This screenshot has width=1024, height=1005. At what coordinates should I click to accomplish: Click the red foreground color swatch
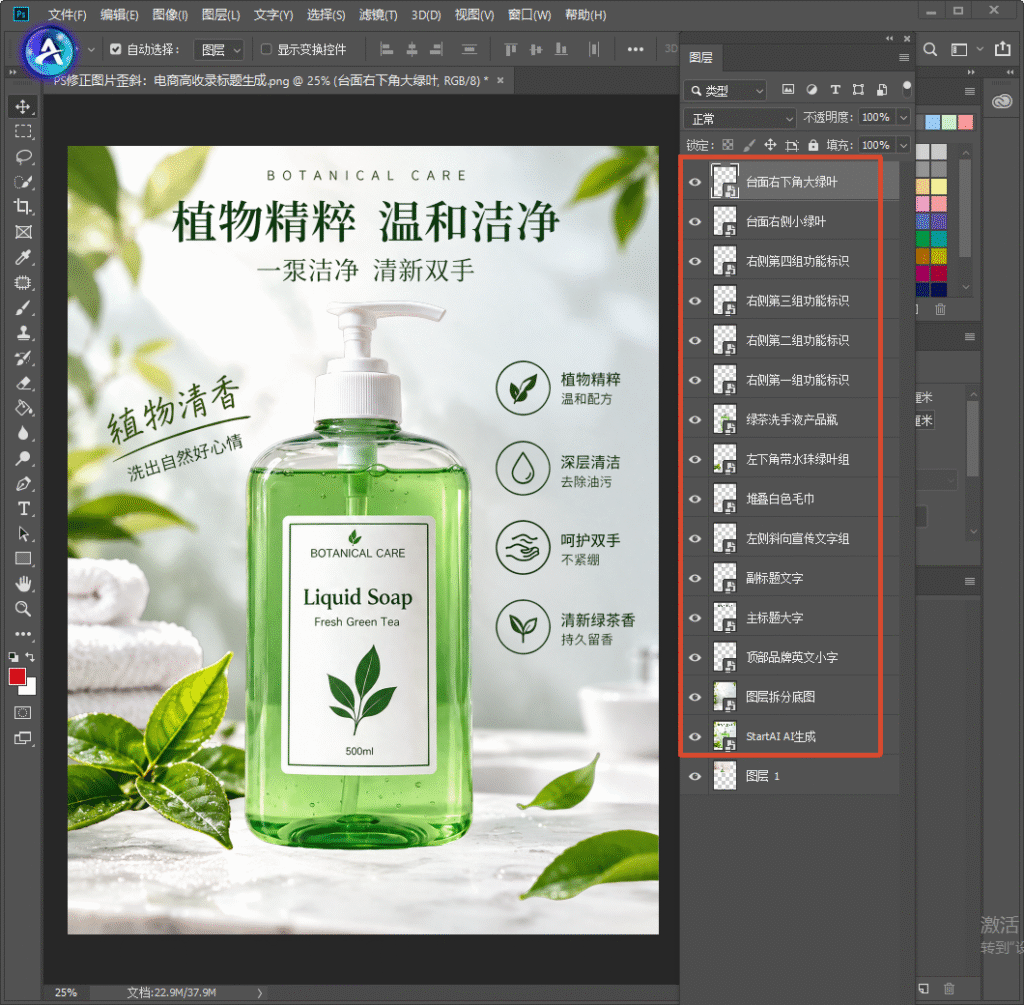[17, 677]
